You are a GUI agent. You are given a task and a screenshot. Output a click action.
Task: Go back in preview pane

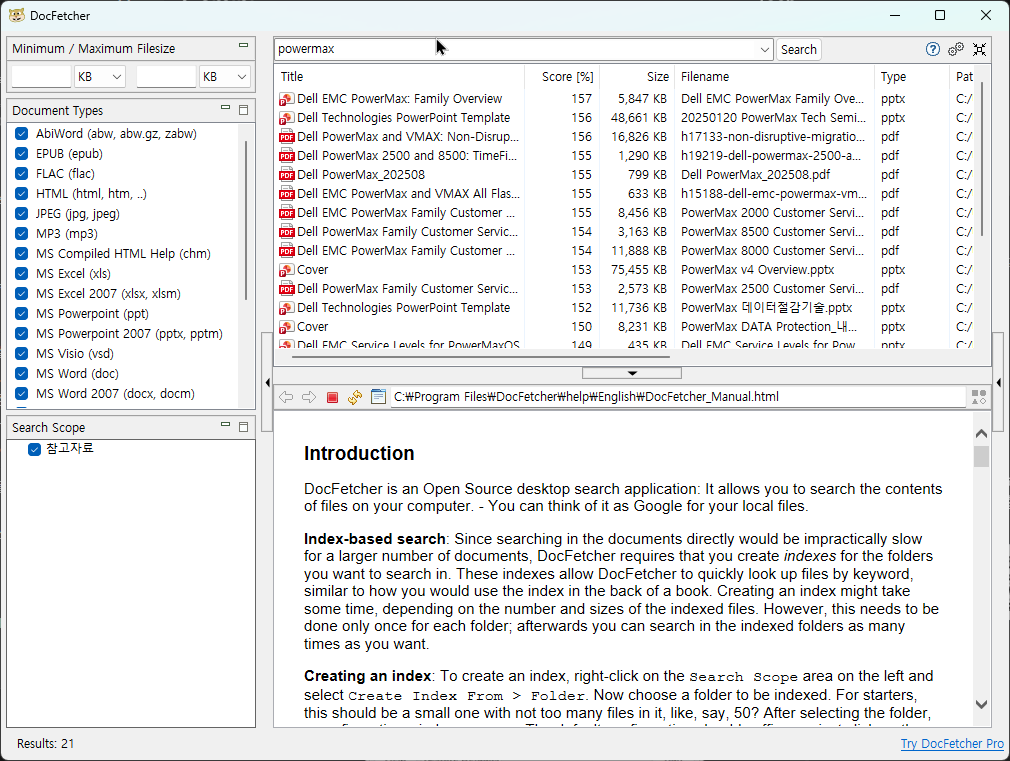(x=286, y=397)
